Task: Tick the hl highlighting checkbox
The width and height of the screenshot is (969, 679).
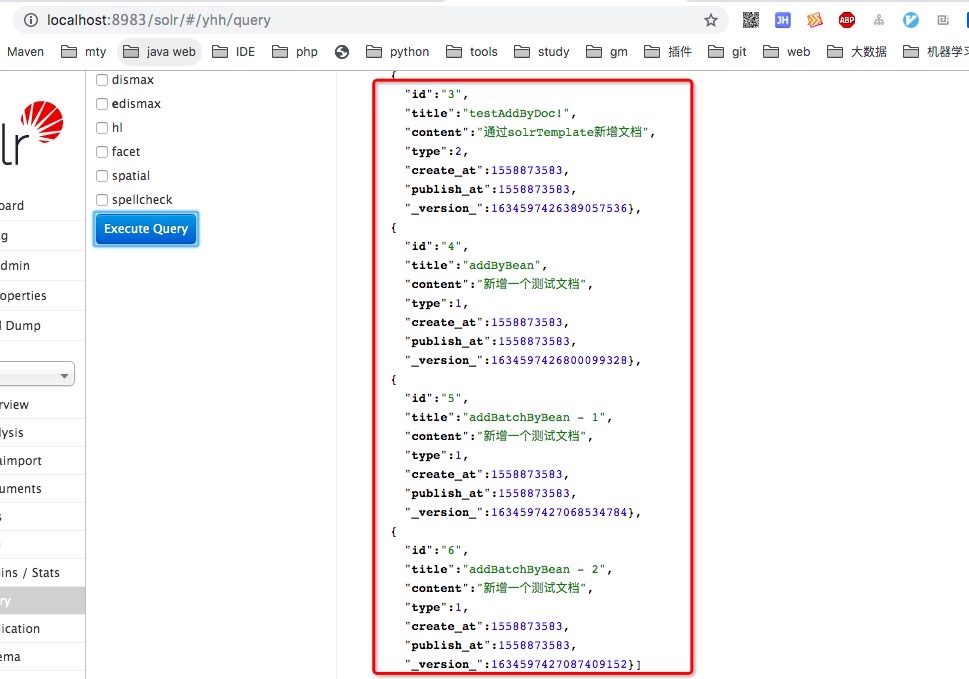Action: [x=102, y=128]
